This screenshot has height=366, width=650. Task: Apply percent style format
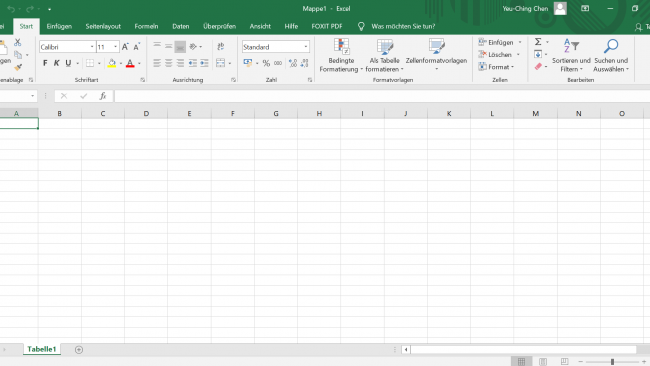coord(266,63)
